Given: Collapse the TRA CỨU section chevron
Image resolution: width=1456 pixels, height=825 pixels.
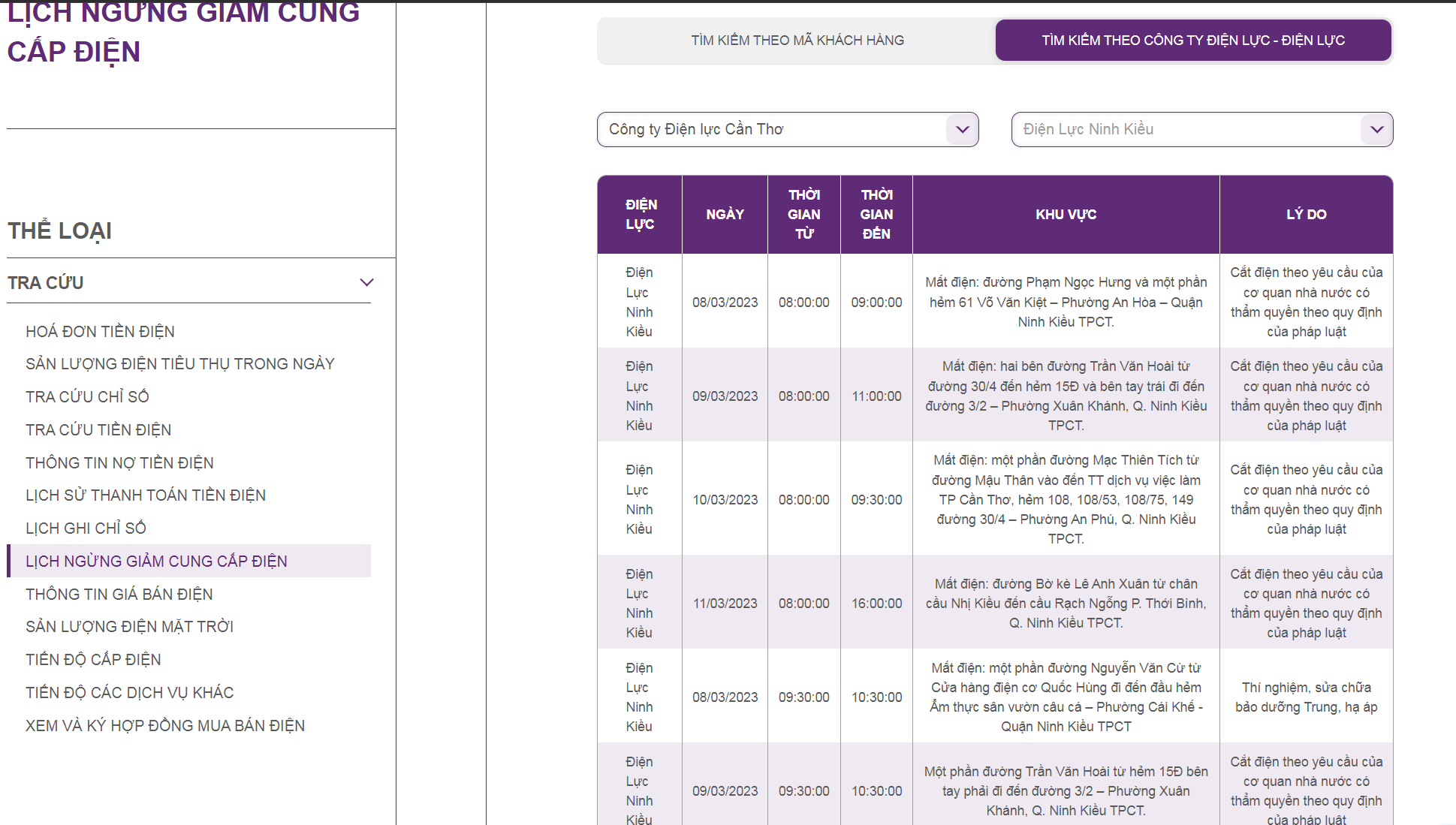Looking at the screenshot, I should tap(366, 283).
